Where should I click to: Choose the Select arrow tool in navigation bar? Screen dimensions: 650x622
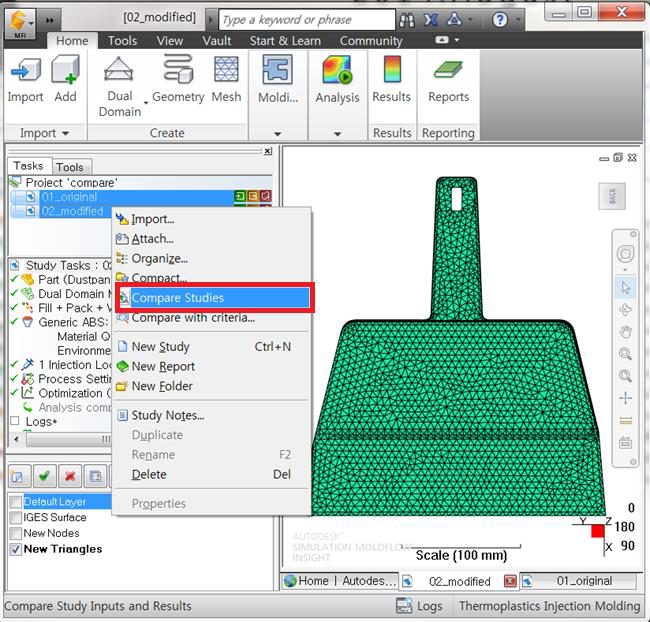(625, 288)
